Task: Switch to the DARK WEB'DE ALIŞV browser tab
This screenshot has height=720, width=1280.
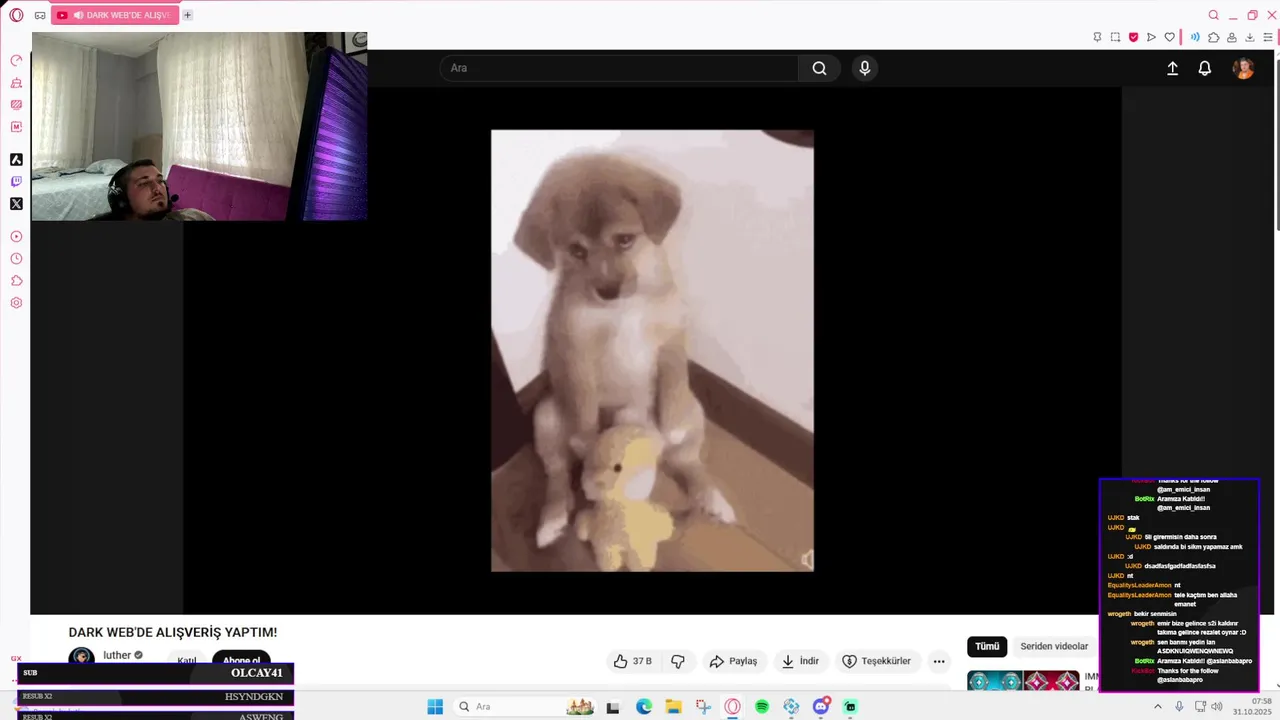Action: (x=114, y=15)
